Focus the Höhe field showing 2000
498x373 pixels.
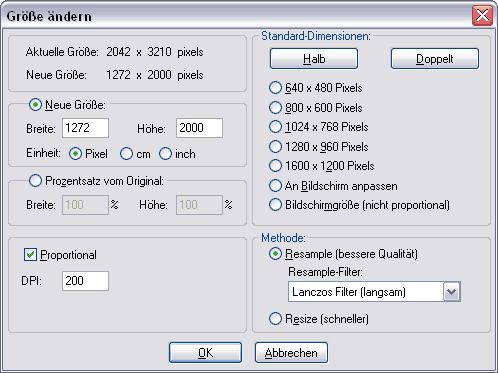coord(199,128)
